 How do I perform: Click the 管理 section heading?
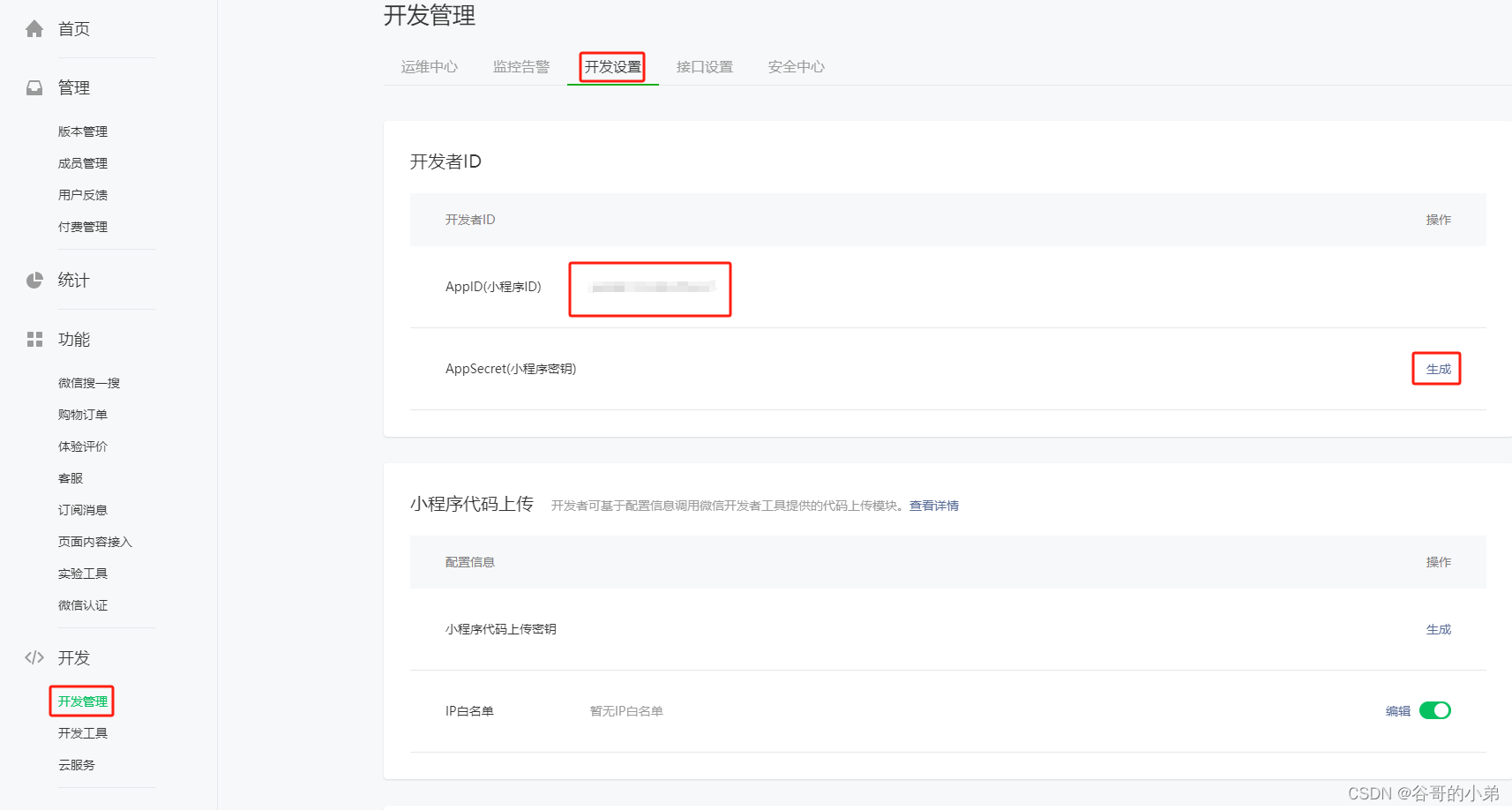point(74,88)
